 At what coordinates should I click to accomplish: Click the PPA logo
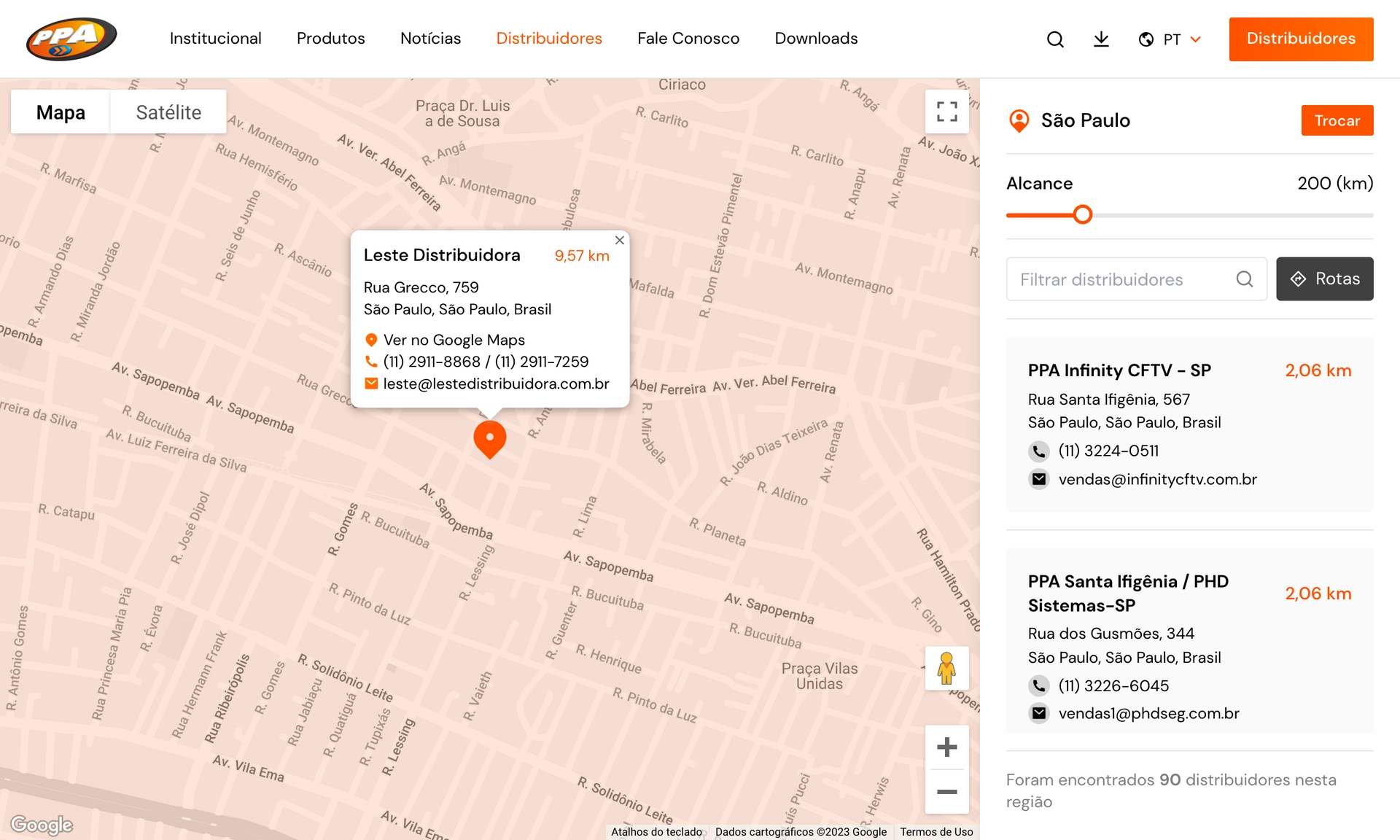coord(71,39)
